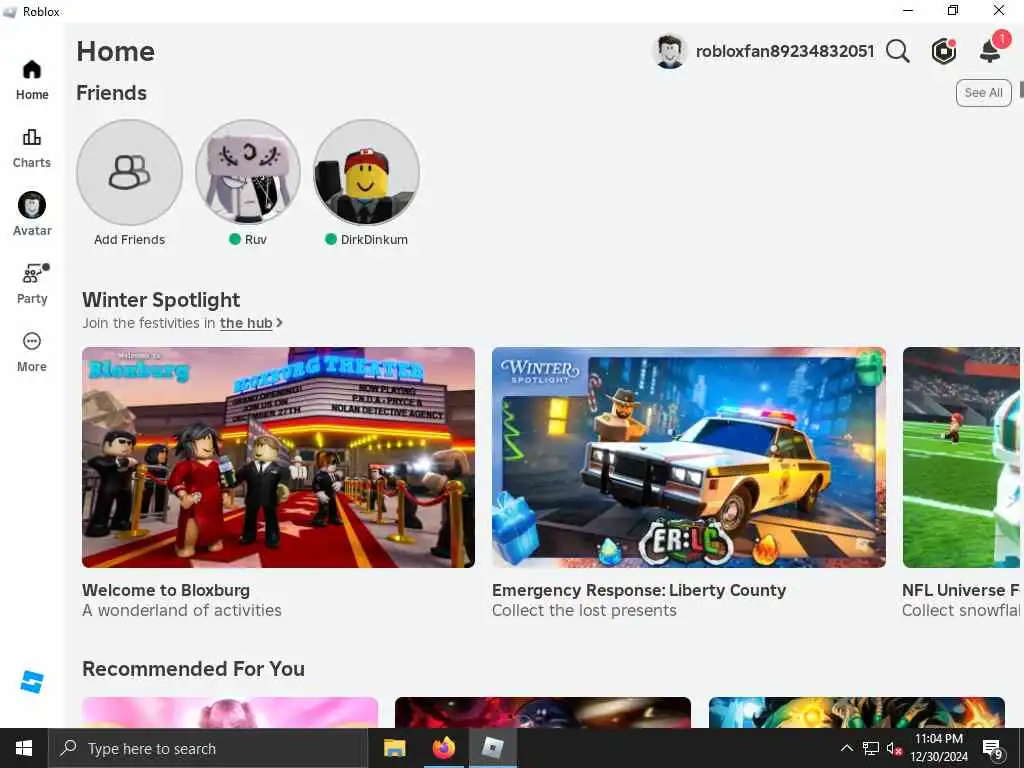Open Emergency Response: Liberty County thumbnail

[x=688, y=457]
